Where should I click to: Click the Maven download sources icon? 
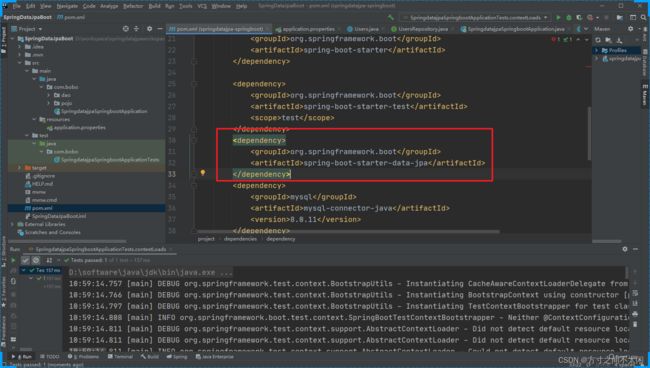[619, 40]
